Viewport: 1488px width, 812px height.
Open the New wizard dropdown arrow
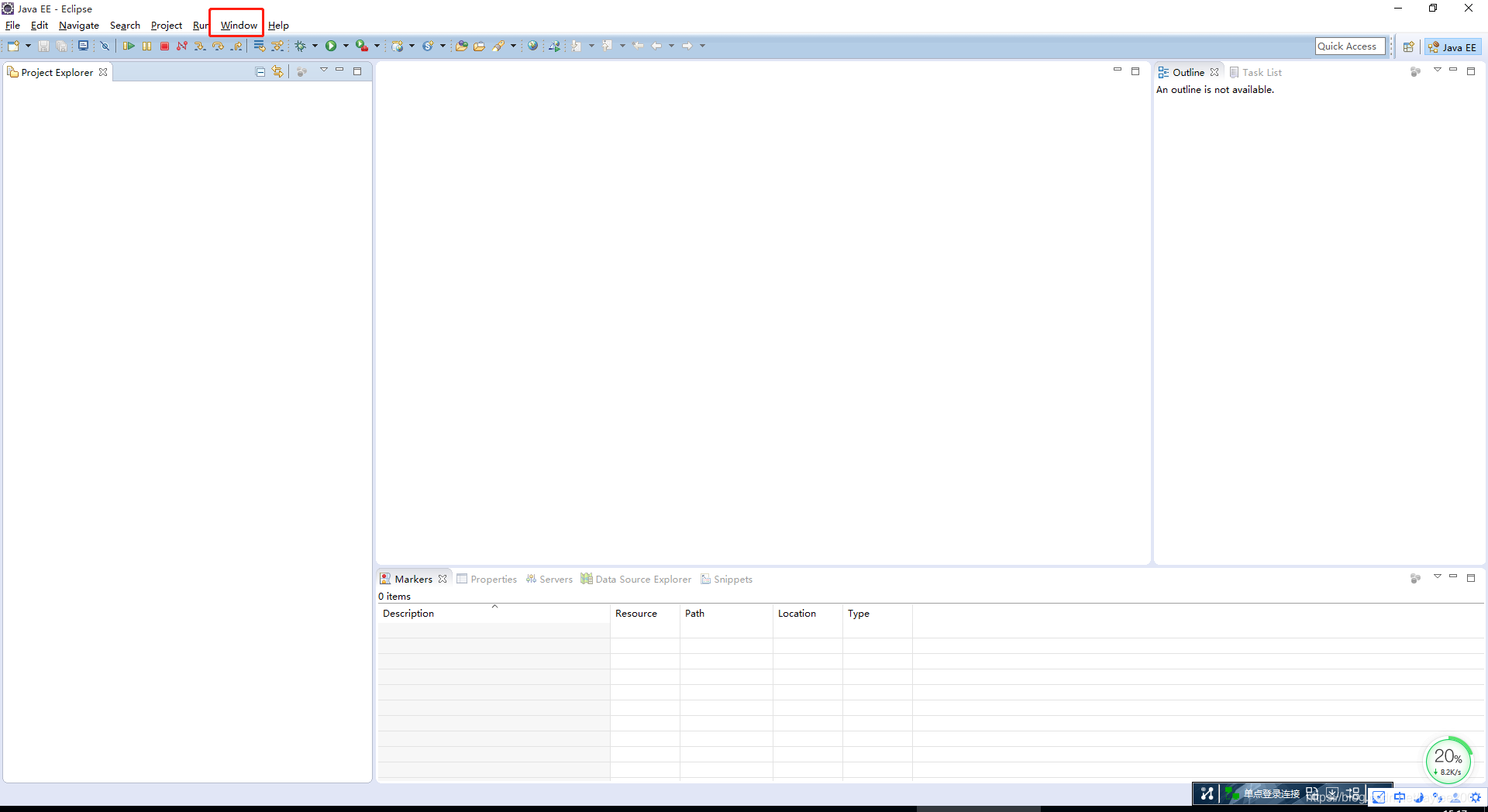tap(28, 46)
